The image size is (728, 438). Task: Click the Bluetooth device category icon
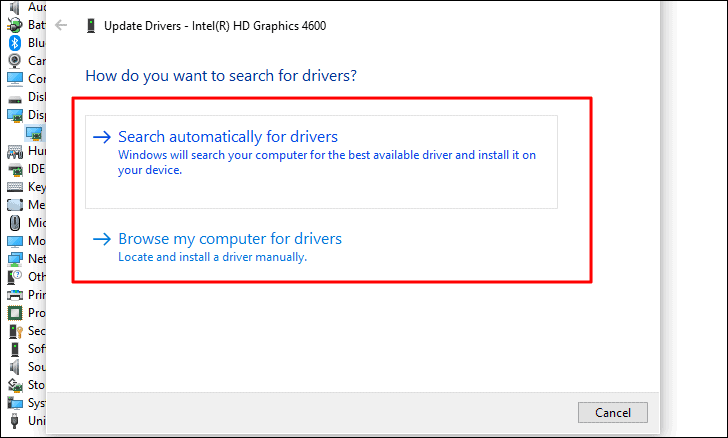[15, 43]
